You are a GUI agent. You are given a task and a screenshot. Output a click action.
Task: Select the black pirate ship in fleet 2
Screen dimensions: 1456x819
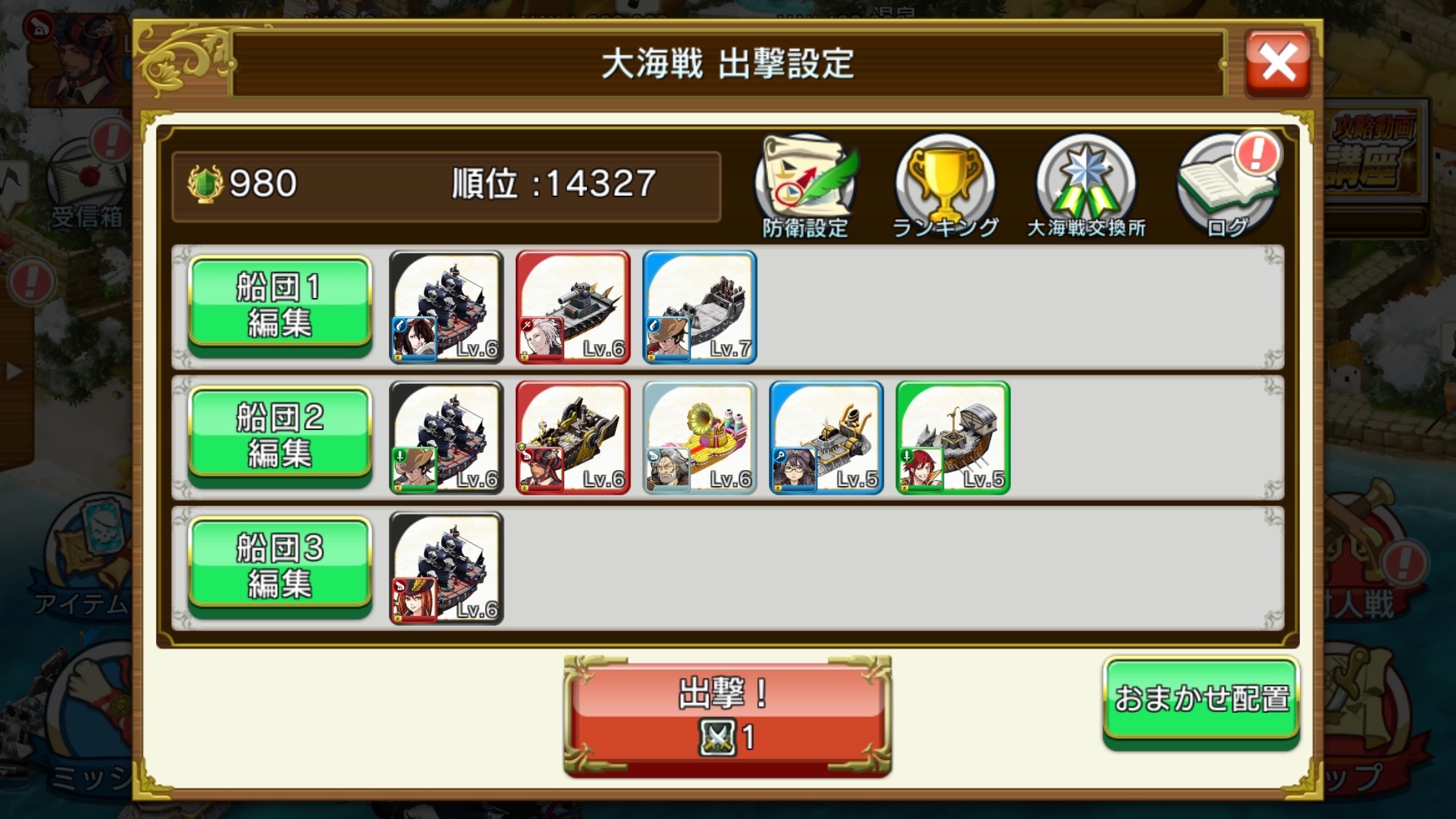pos(446,437)
